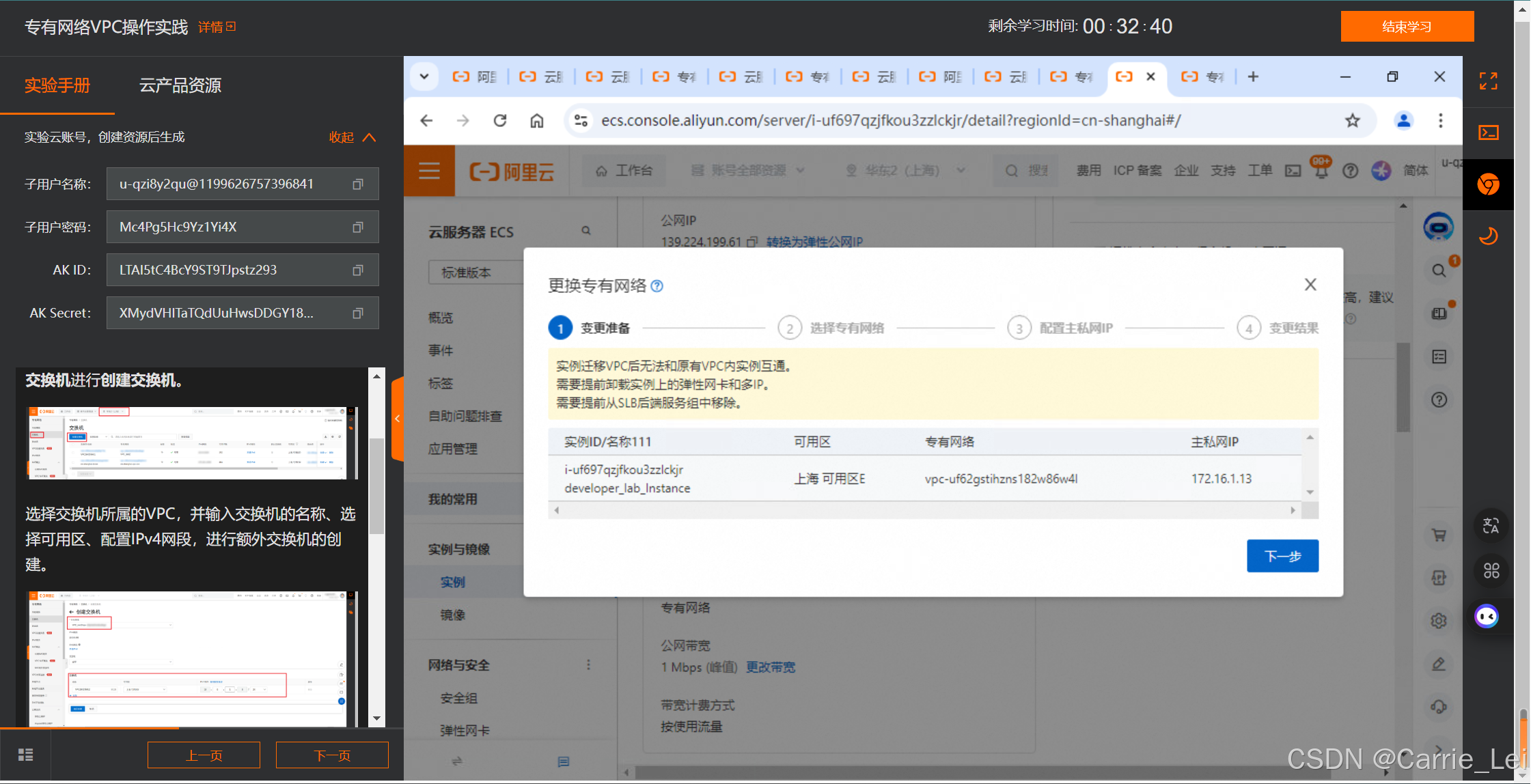The width and height of the screenshot is (1531, 784).
Task: Open the translate icon on right sidebar
Action: pos(1491,526)
